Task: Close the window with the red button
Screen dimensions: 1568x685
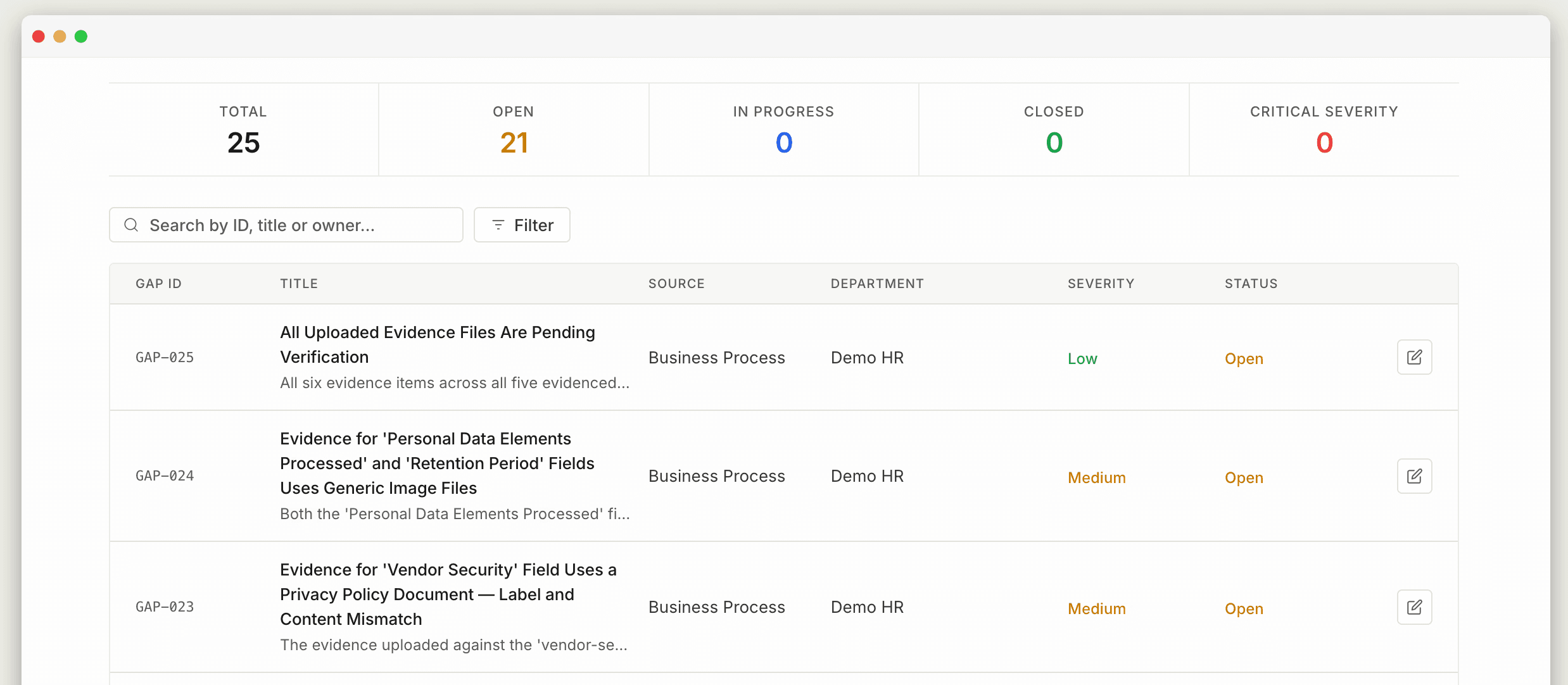Action: [39, 36]
